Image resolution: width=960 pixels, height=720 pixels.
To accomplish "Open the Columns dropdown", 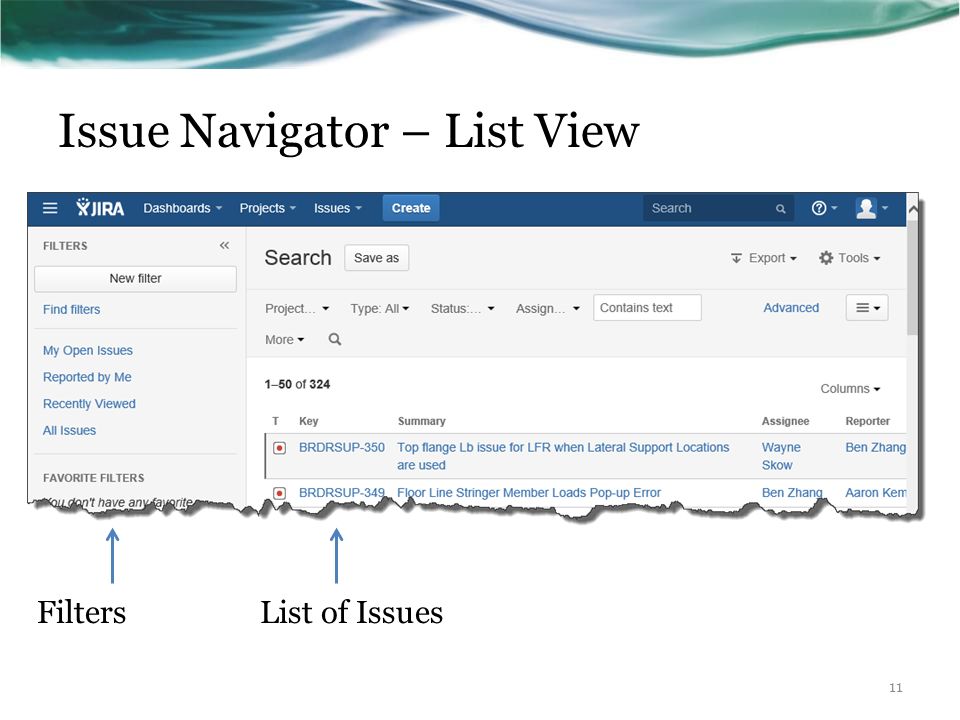I will coord(850,389).
